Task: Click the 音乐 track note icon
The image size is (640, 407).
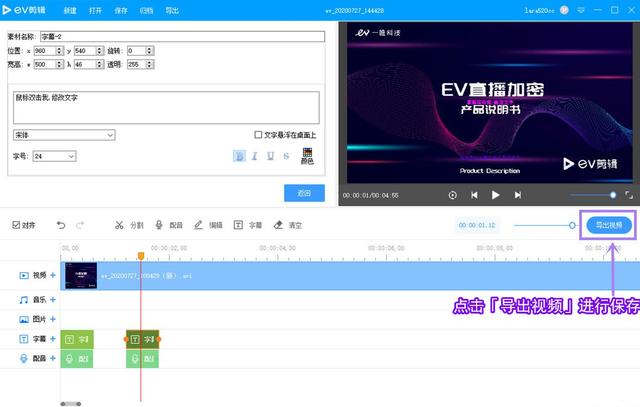Action: pyautogui.click(x=24, y=300)
